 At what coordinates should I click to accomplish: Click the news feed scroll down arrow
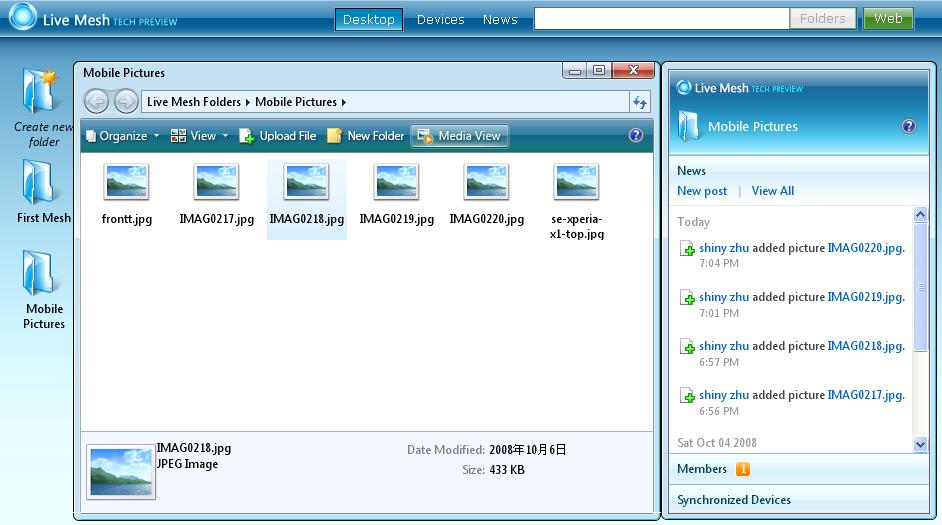[920, 445]
